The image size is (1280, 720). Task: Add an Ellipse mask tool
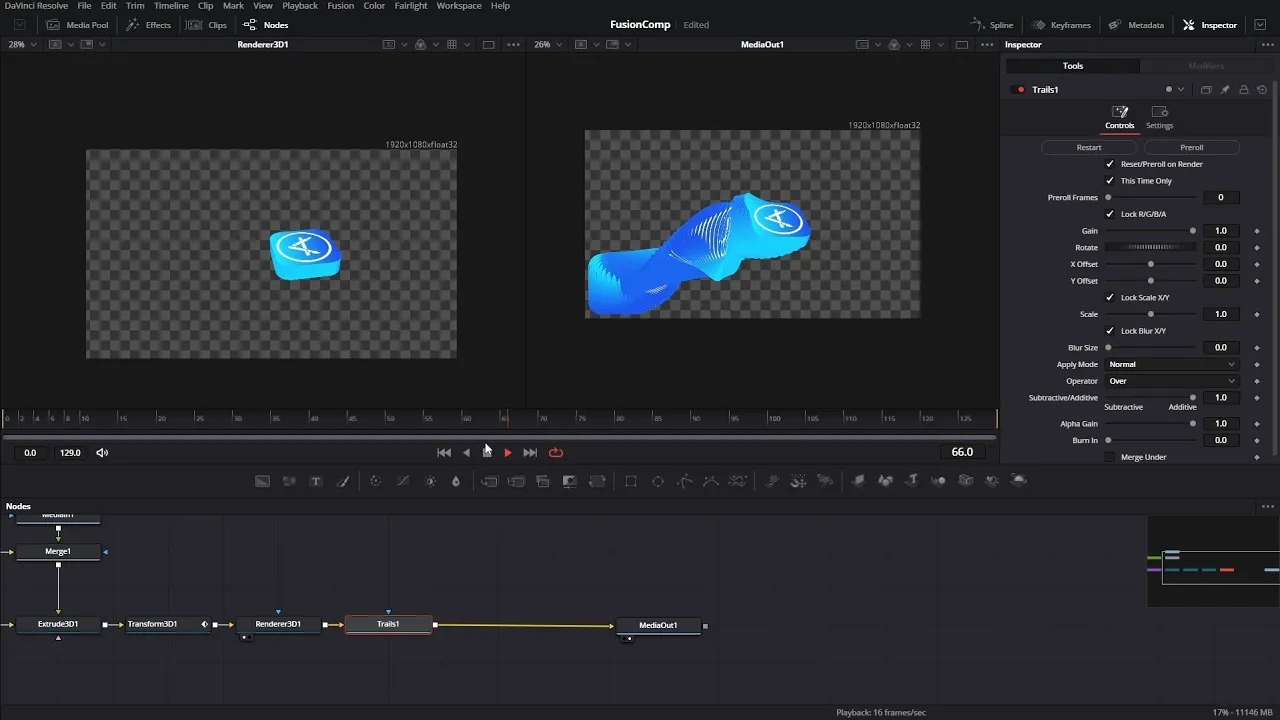point(658,481)
